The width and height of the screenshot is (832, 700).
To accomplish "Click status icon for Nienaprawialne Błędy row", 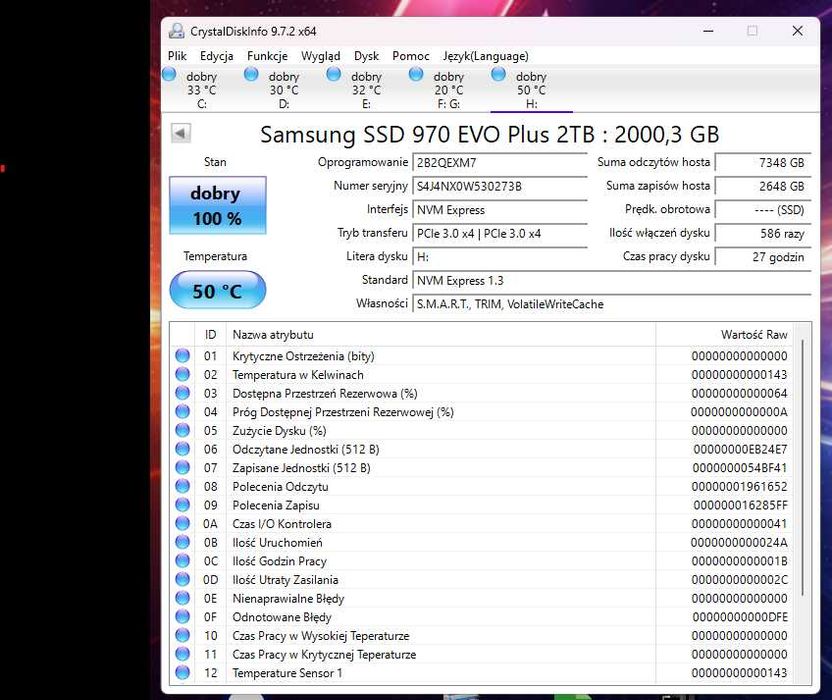I will tap(183, 598).
